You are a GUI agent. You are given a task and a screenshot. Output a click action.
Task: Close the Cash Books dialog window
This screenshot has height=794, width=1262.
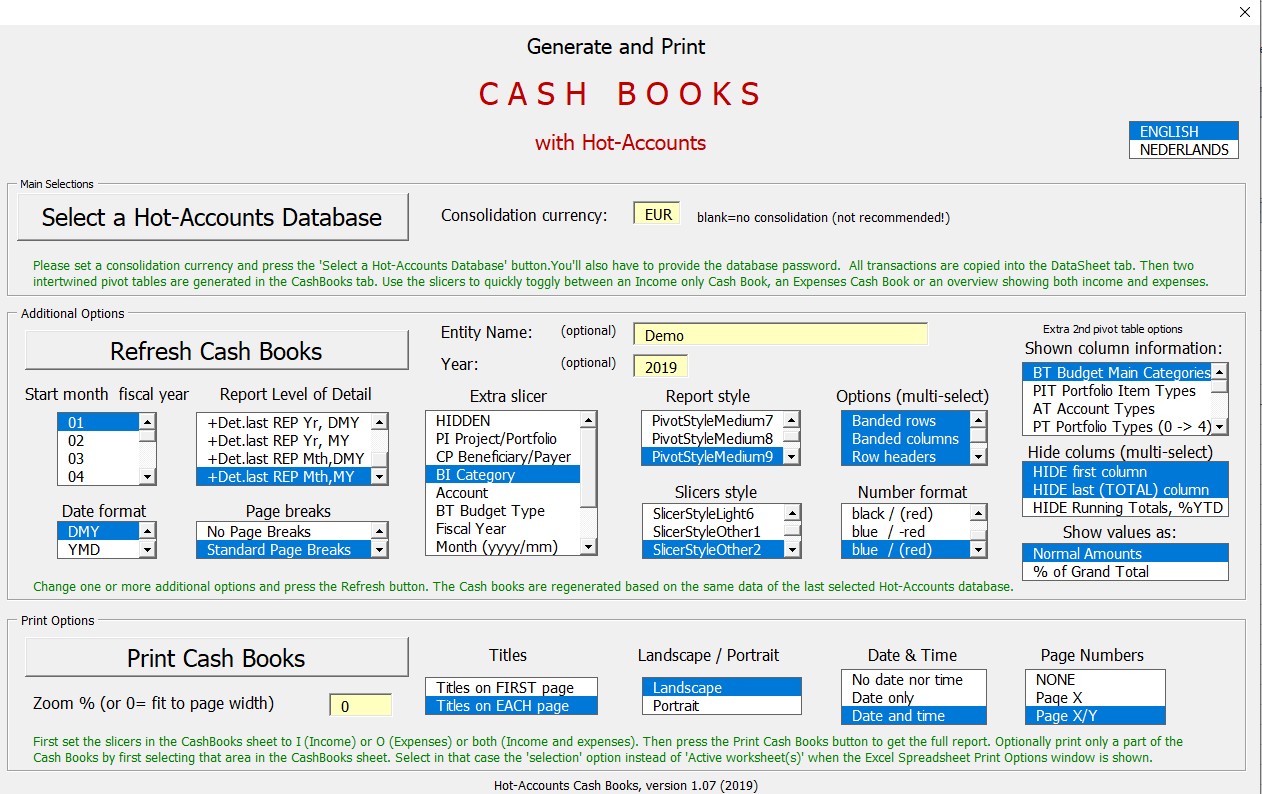point(1245,13)
